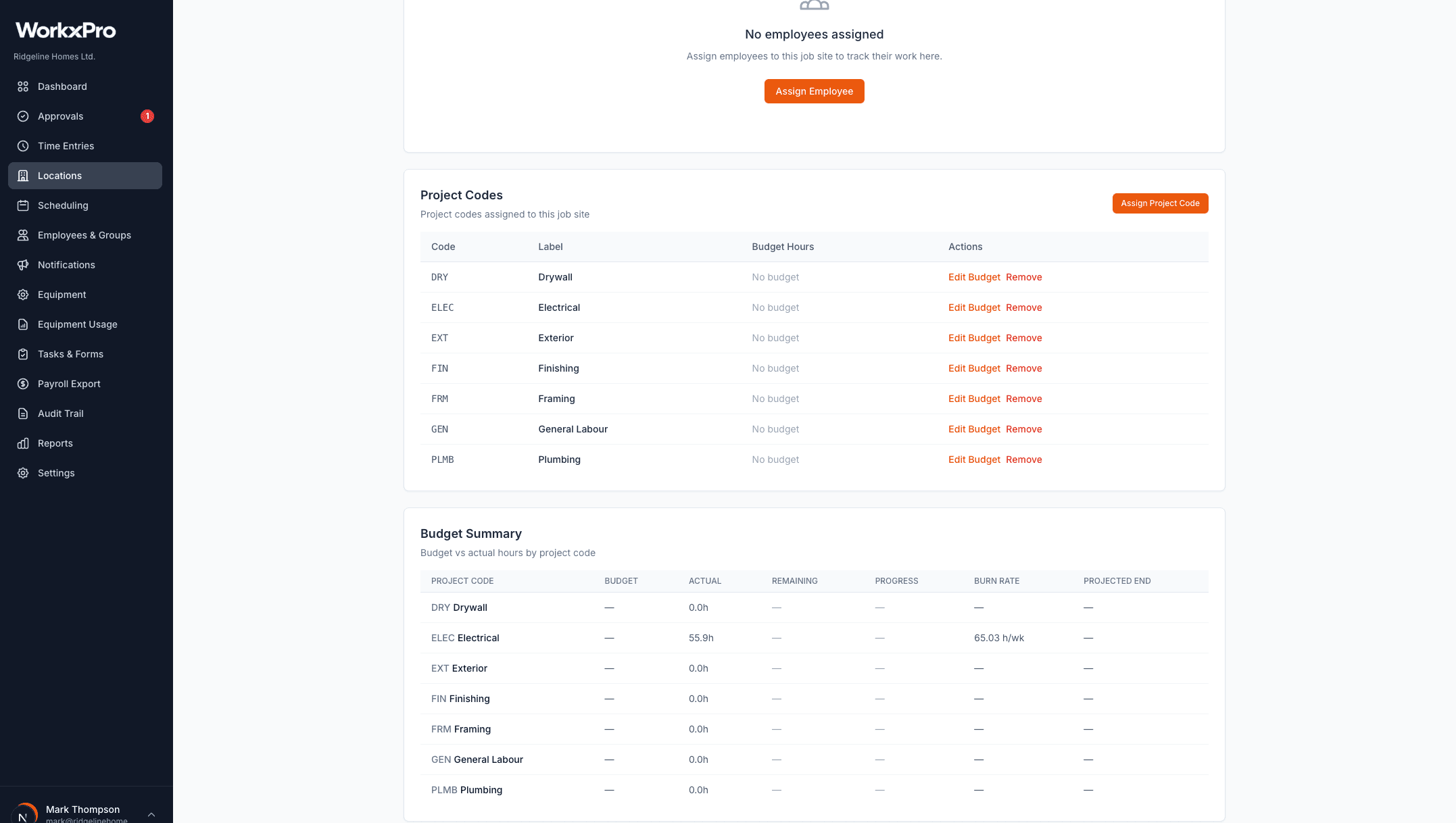
Task: Open the Tasks & Forms section
Action: 70,354
